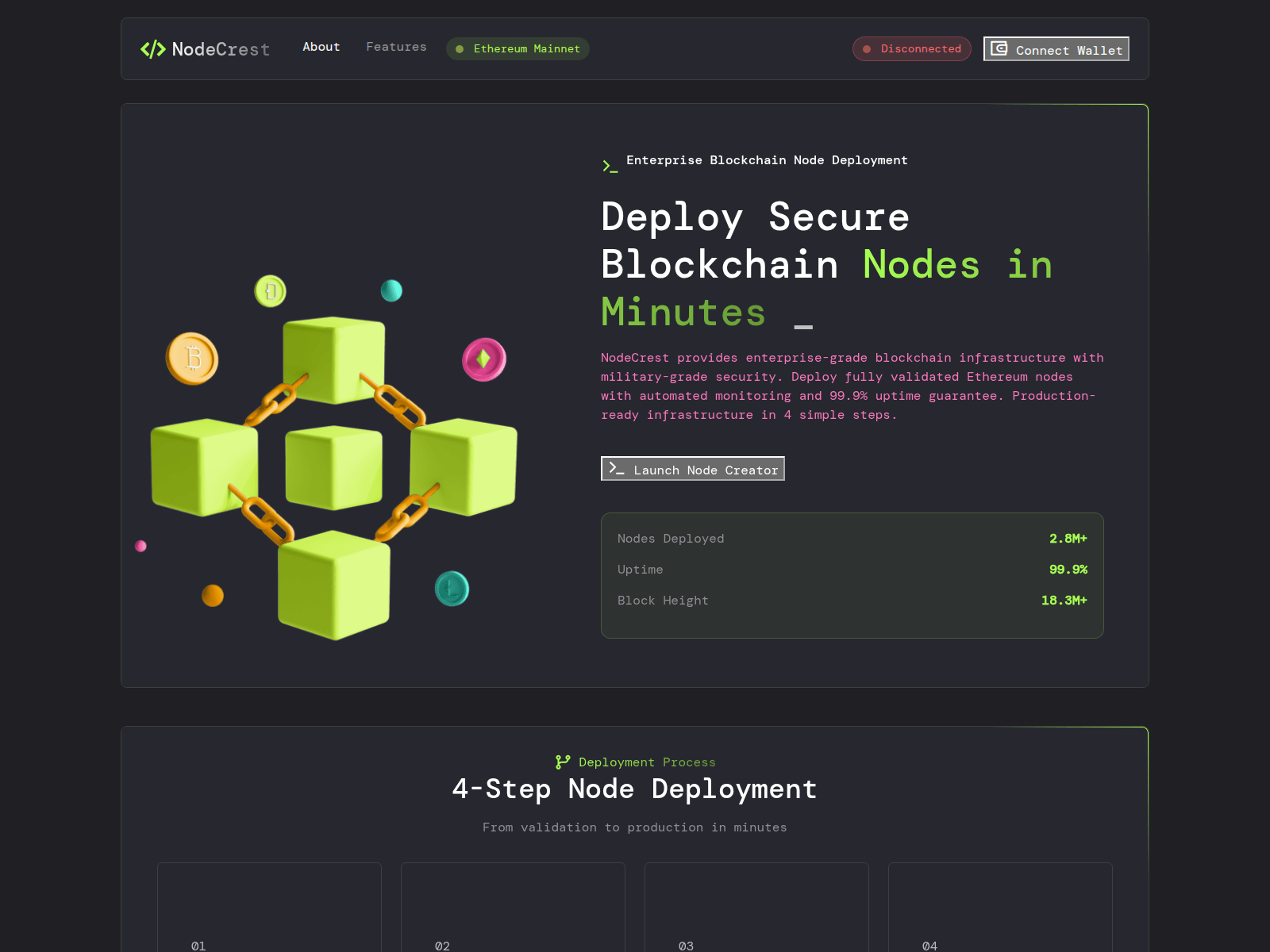The height and width of the screenshot is (952, 1270).
Task: Click the green coin above the cubes
Action: pyautogui.click(x=271, y=291)
